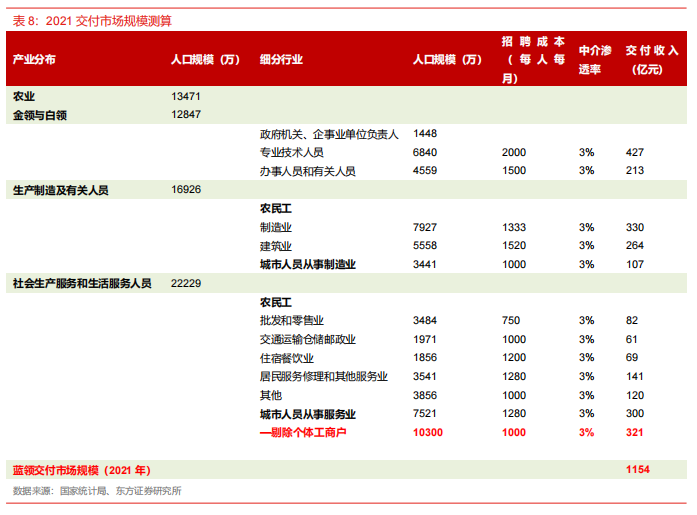Select the '批发和零售业' row label
The image size is (697, 515).
[x=292, y=320]
